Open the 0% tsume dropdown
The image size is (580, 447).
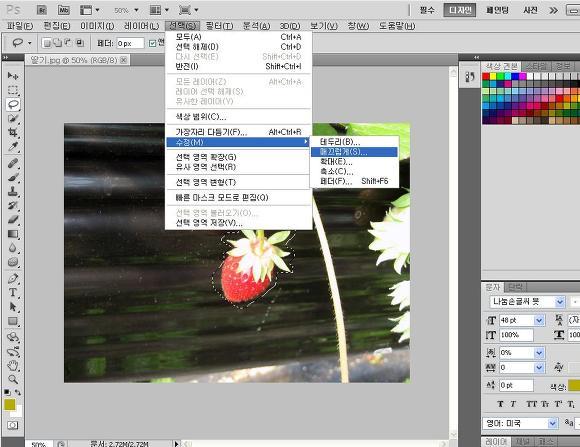click(539, 353)
